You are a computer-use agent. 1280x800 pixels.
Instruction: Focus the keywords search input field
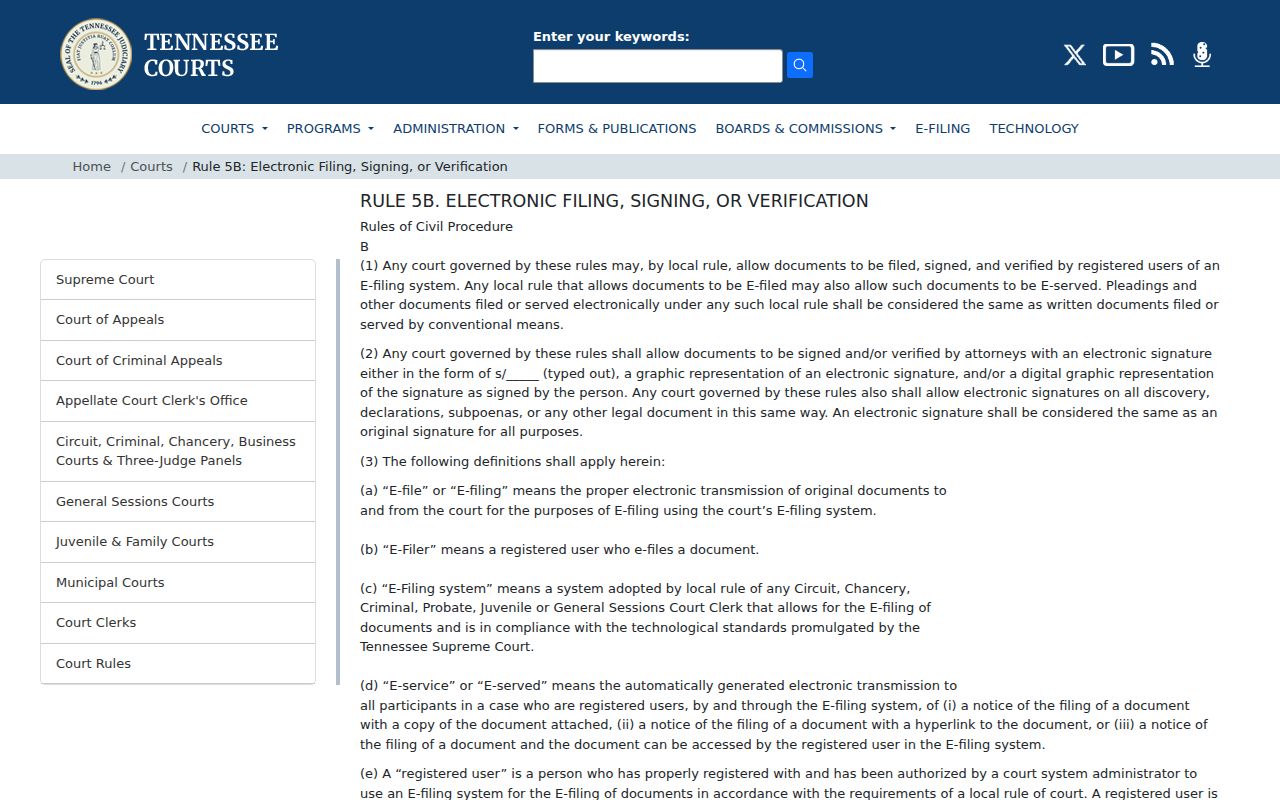pyautogui.click(x=658, y=66)
